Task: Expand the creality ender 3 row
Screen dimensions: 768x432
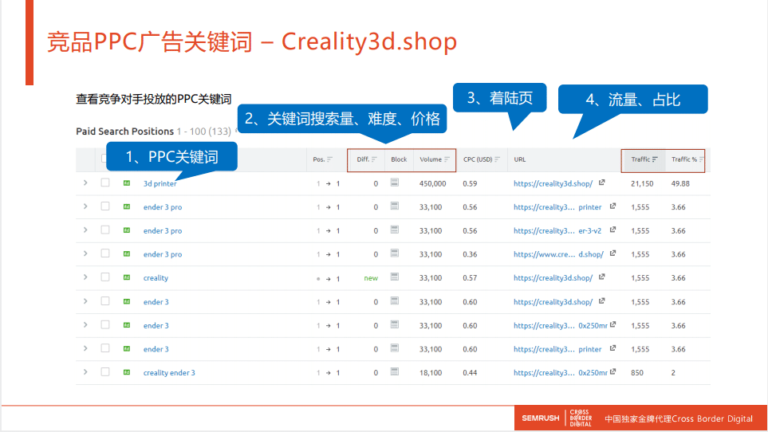Action: 85,373
